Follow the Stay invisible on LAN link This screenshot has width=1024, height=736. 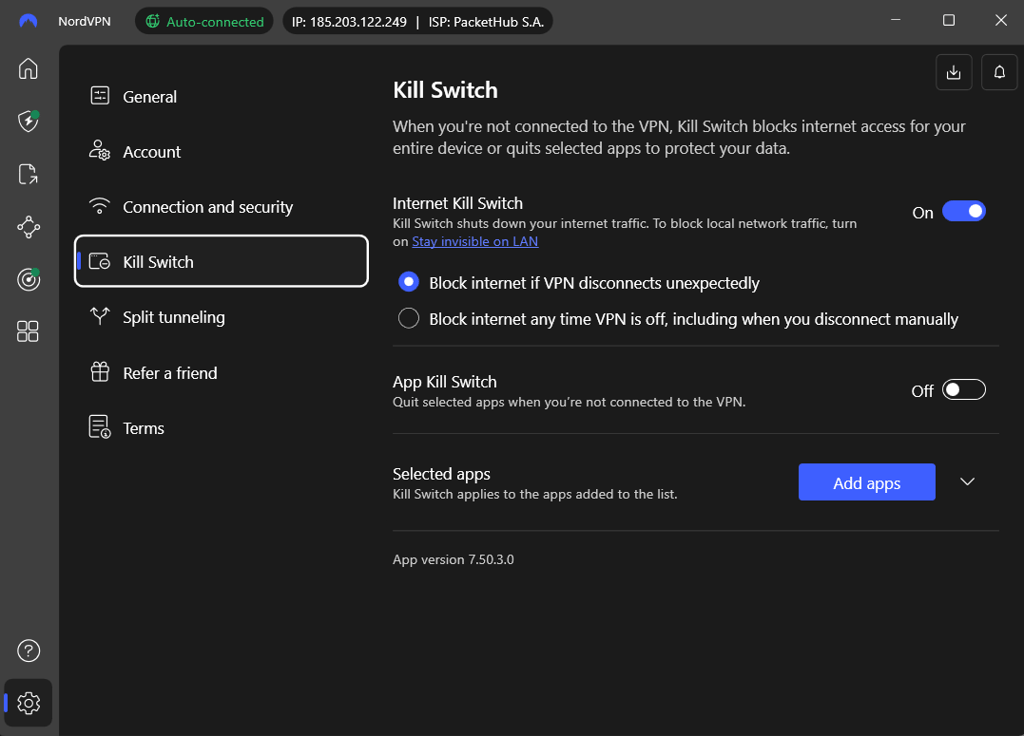coord(475,242)
